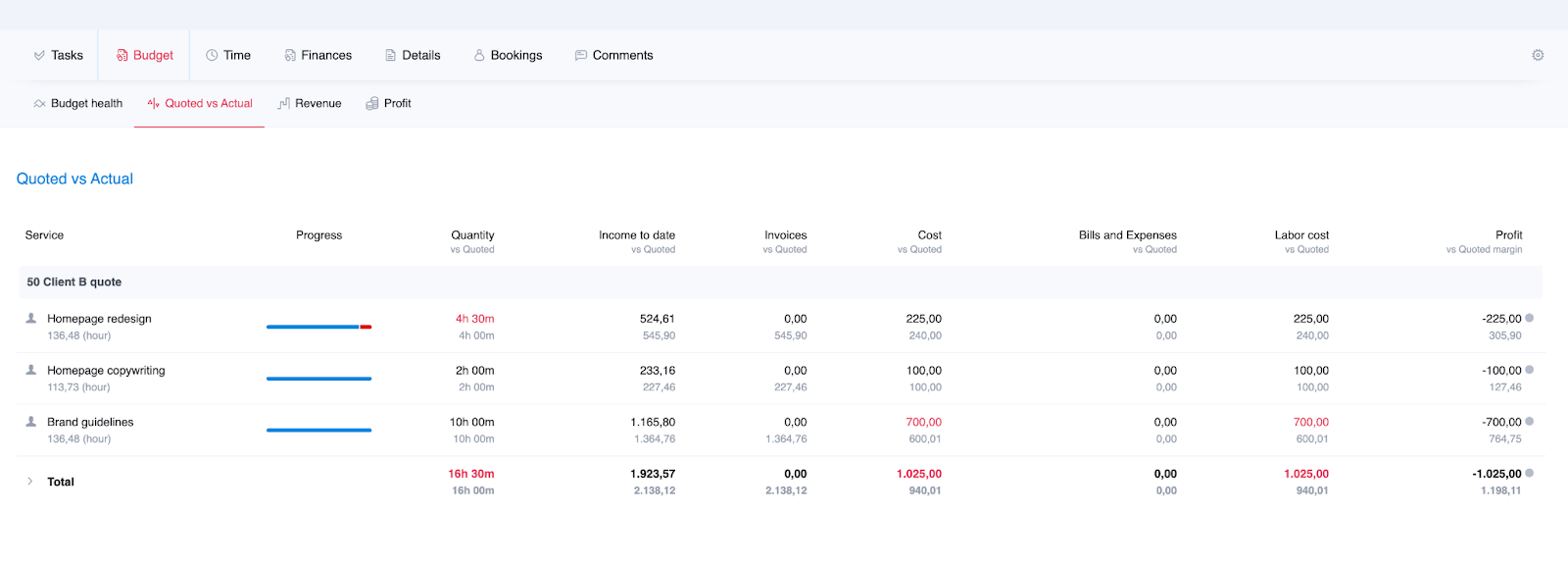The height and width of the screenshot is (563, 1568).
Task: Collapse the 50 Client B quote group
Action: coord(74,282)
